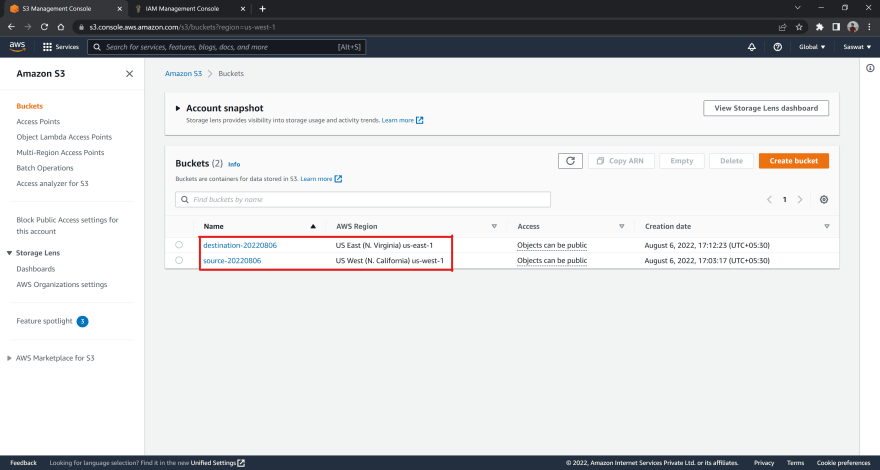Open the Chrome profile avatar

click(852, 27)
